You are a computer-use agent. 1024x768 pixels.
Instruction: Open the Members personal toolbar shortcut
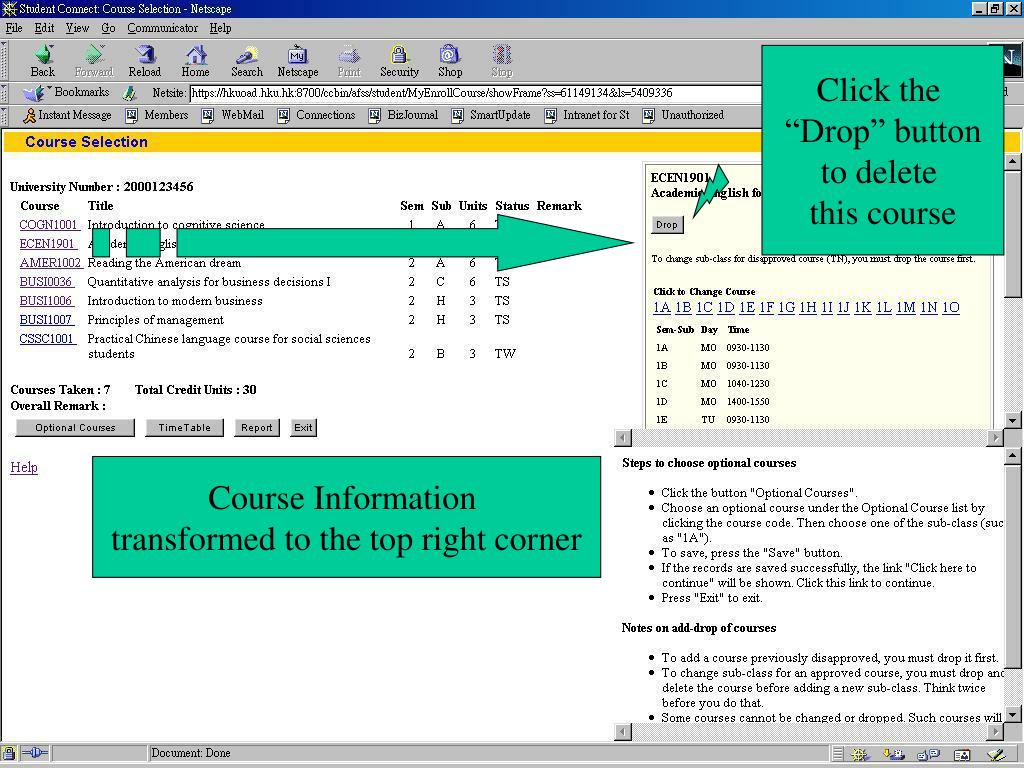pos(157,115)
